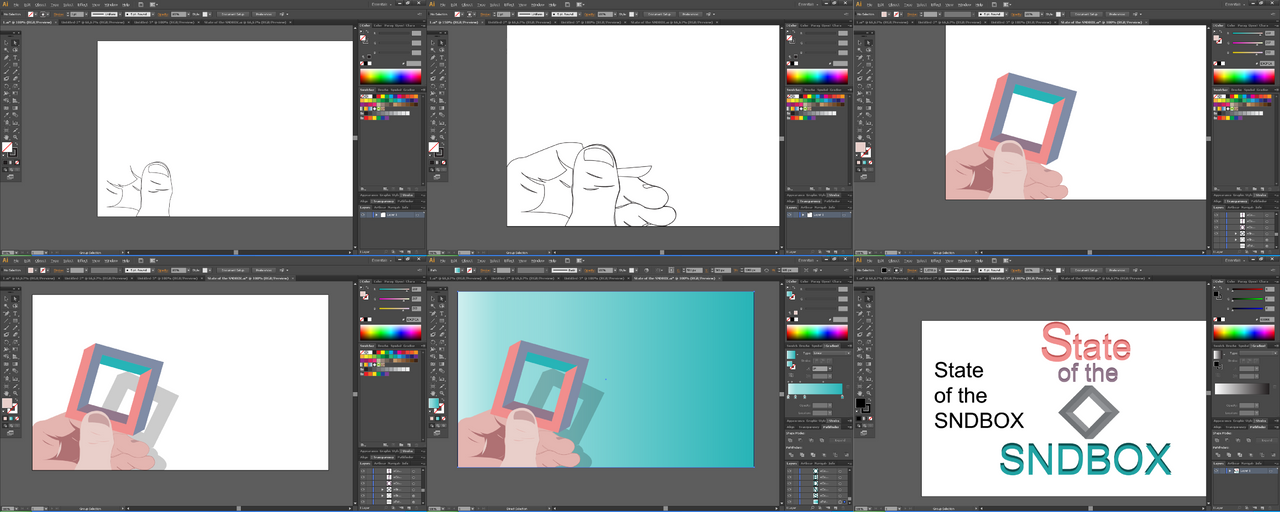Select the Selection tool in thumb-only sketch window
Screen dimensions: 1280x512
pyautogui.click(x=6, y=42)
